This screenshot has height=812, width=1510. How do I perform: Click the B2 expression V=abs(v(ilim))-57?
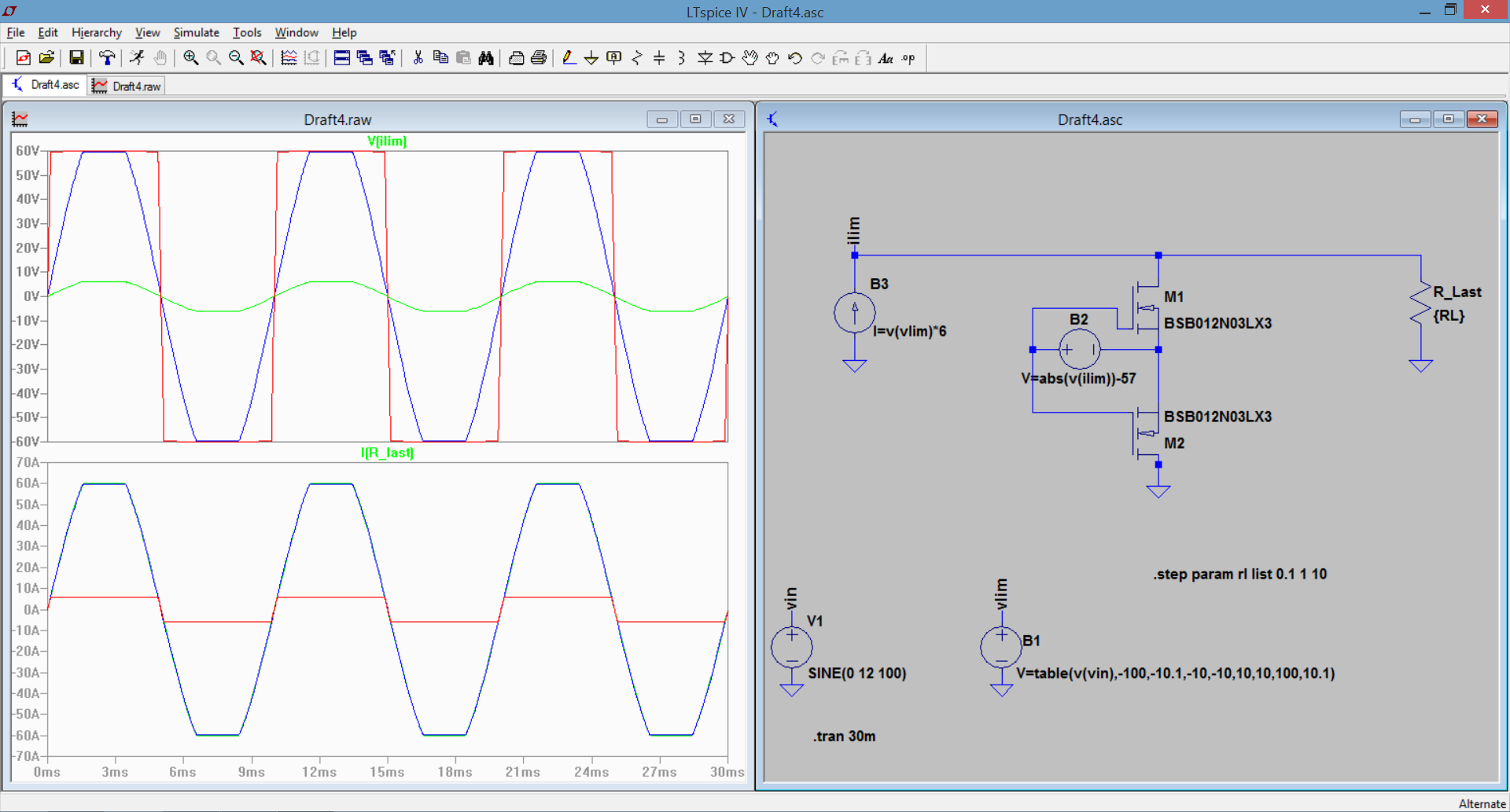pyautogui.click(x=1078, y=378)
